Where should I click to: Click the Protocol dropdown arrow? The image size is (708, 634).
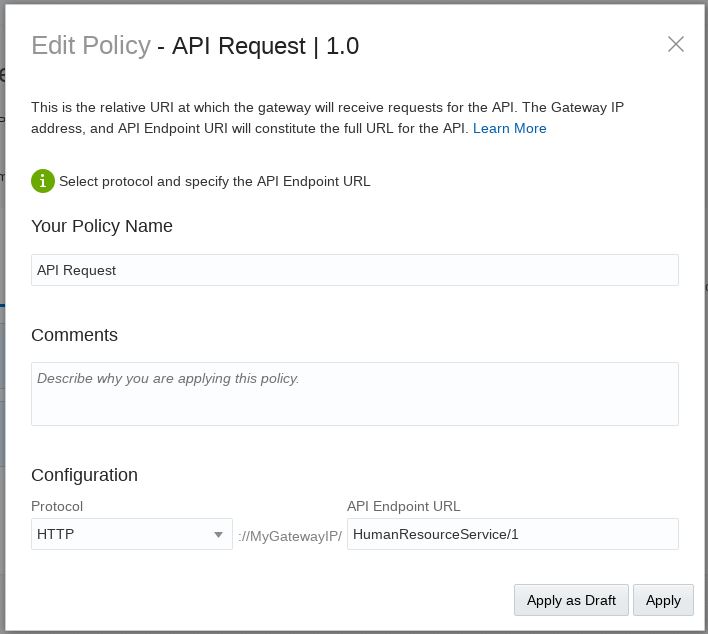coord(218,535)
